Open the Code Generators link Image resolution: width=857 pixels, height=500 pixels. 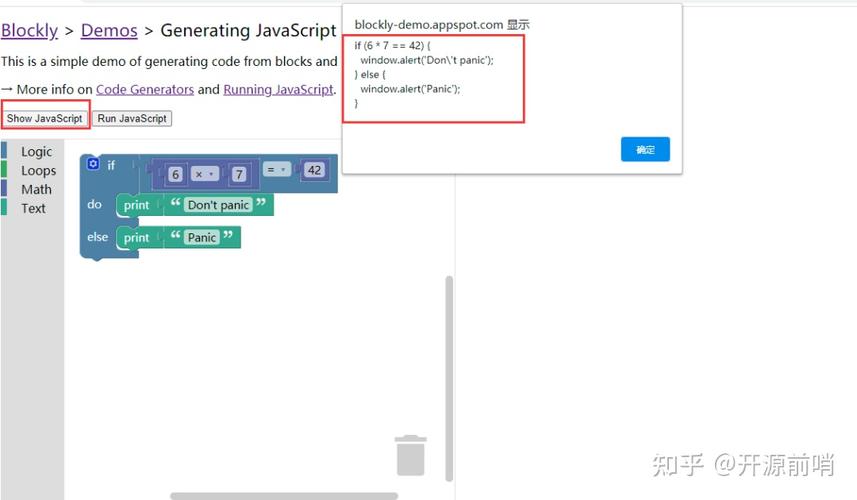[x=145, y=89]
